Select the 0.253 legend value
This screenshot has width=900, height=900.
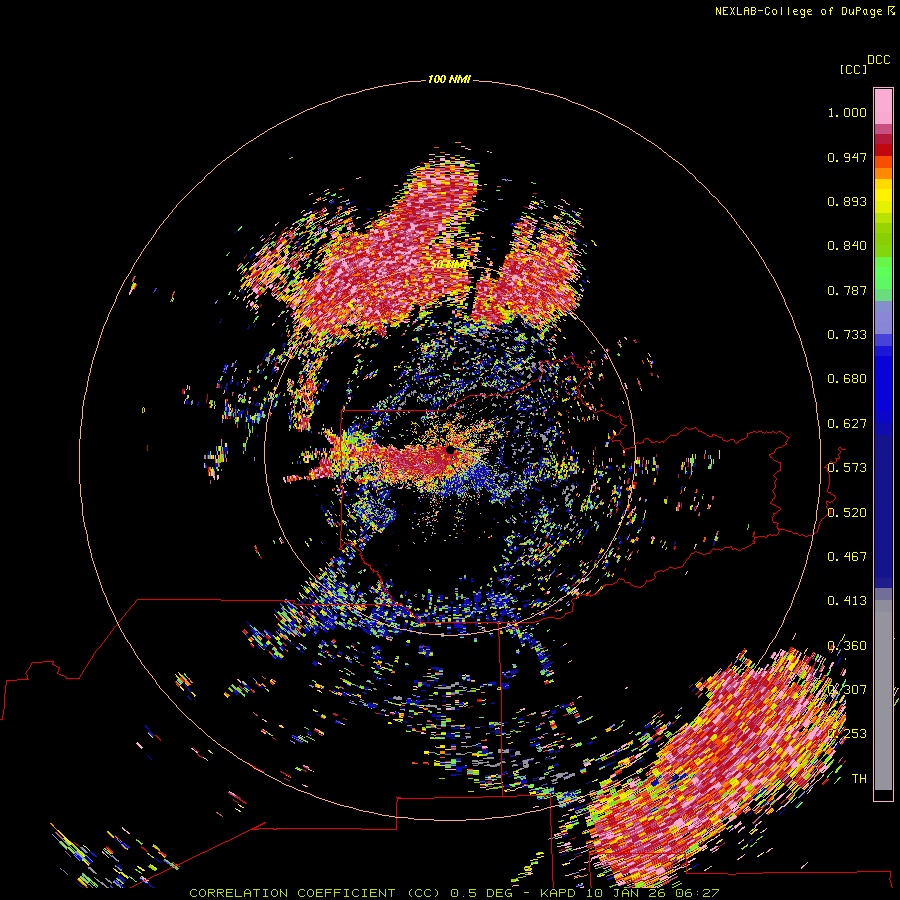click(x=847, y=734)
